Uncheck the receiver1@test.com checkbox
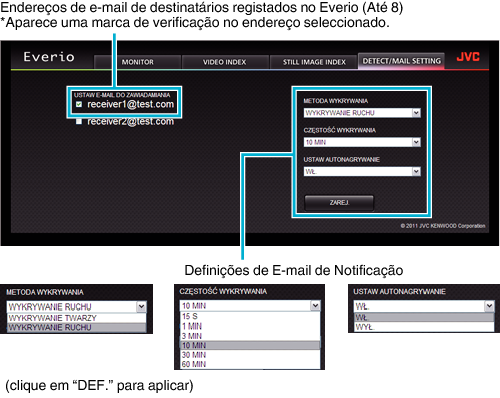The height and width of the screenshot is (398, 500). click(79, 104)
